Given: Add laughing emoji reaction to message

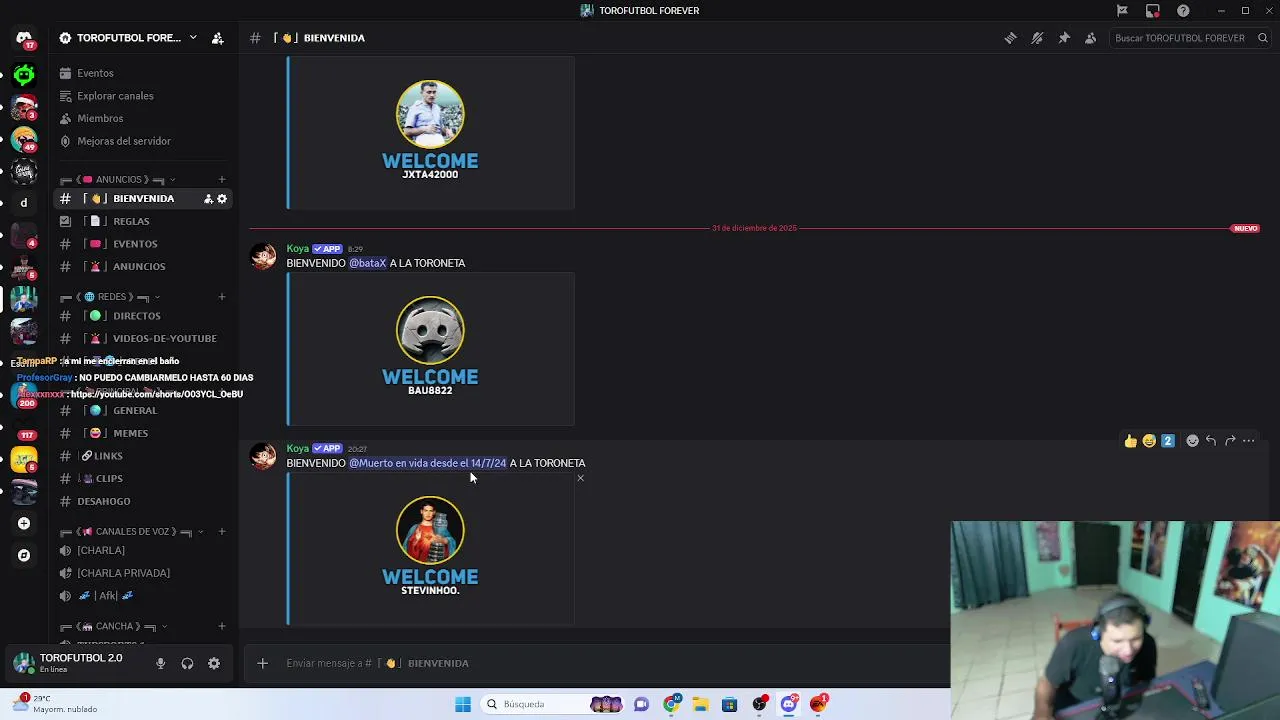Looking at the screenshot, I should coord(1149,441).
